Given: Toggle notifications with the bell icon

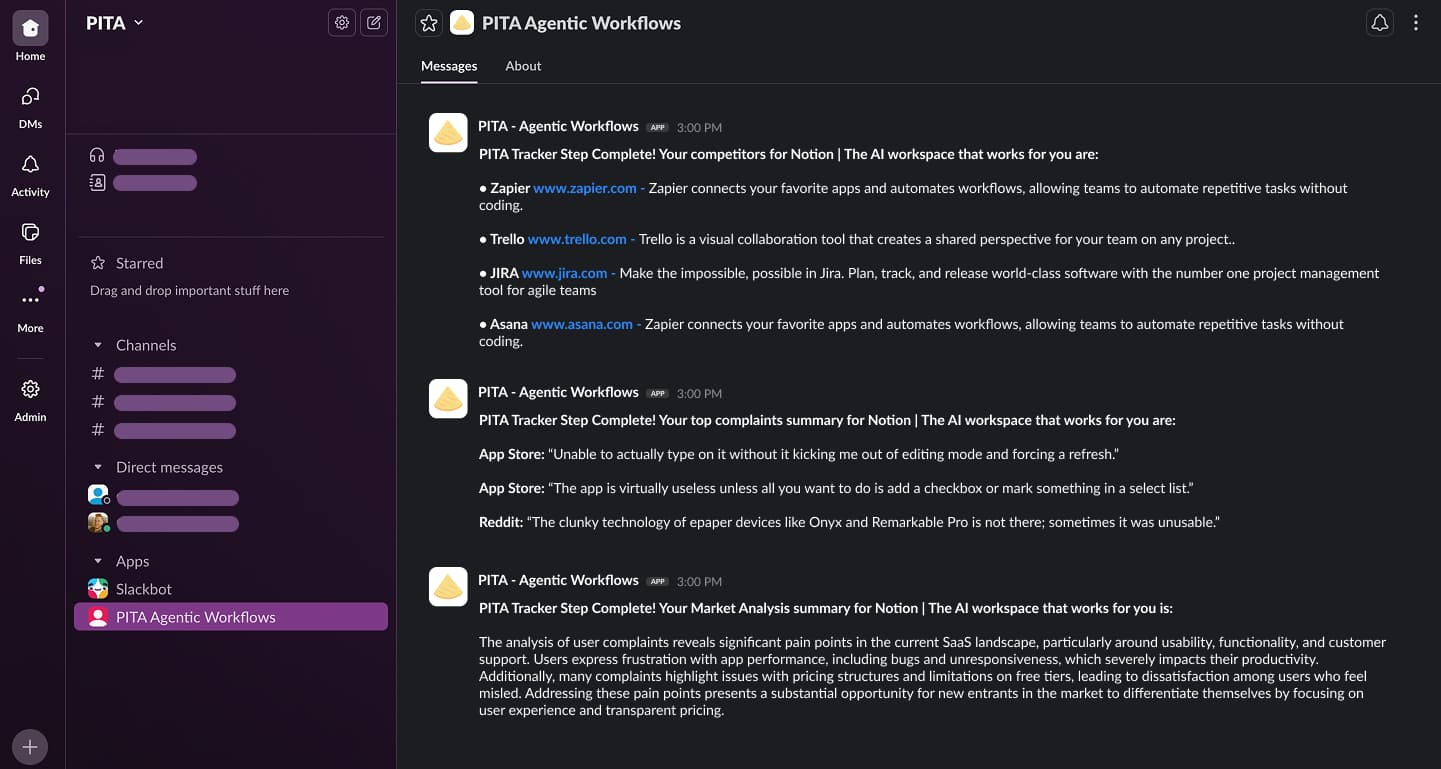Looking at the screenshot, I should coord(1380,22).
